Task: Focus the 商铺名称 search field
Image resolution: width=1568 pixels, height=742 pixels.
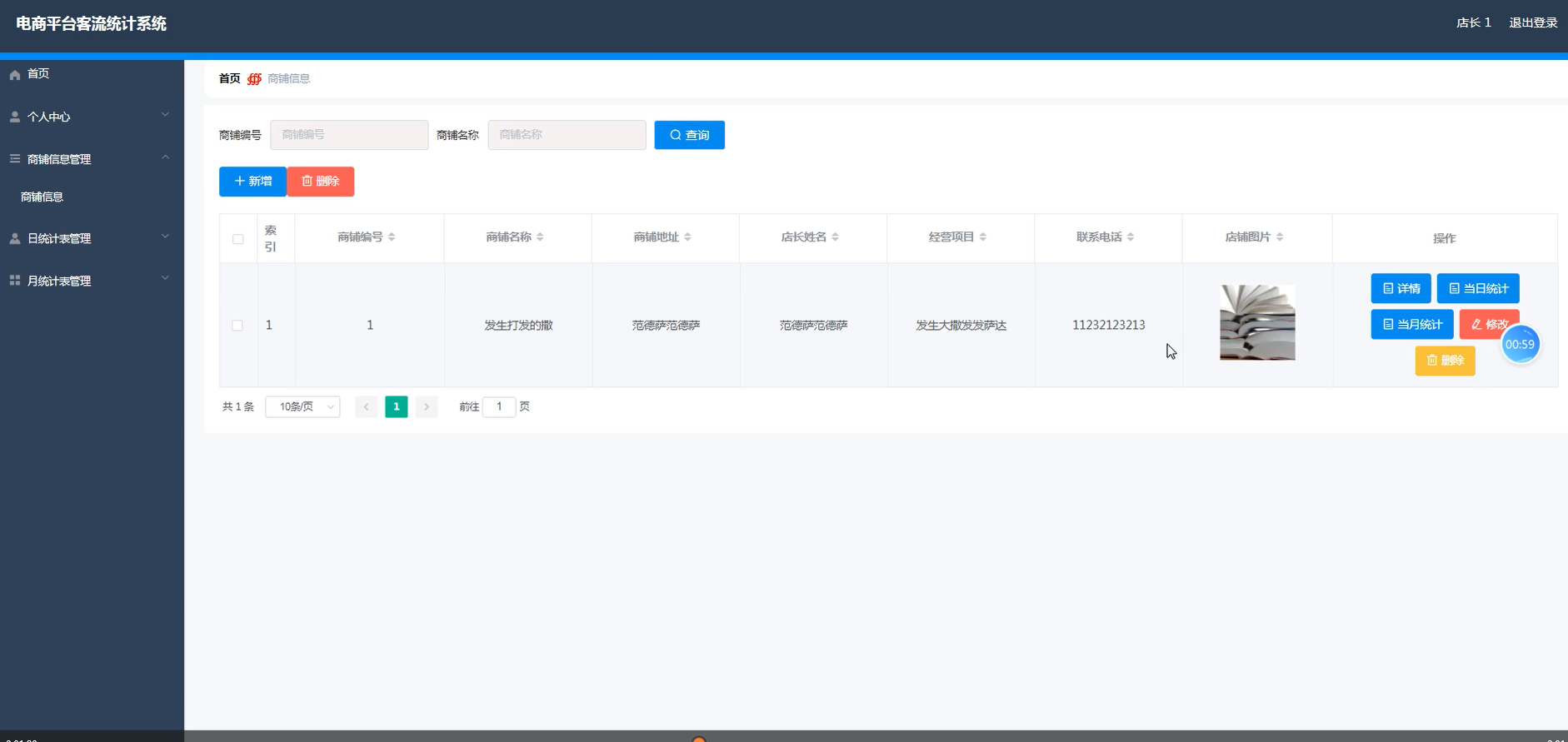Action: 567,135
